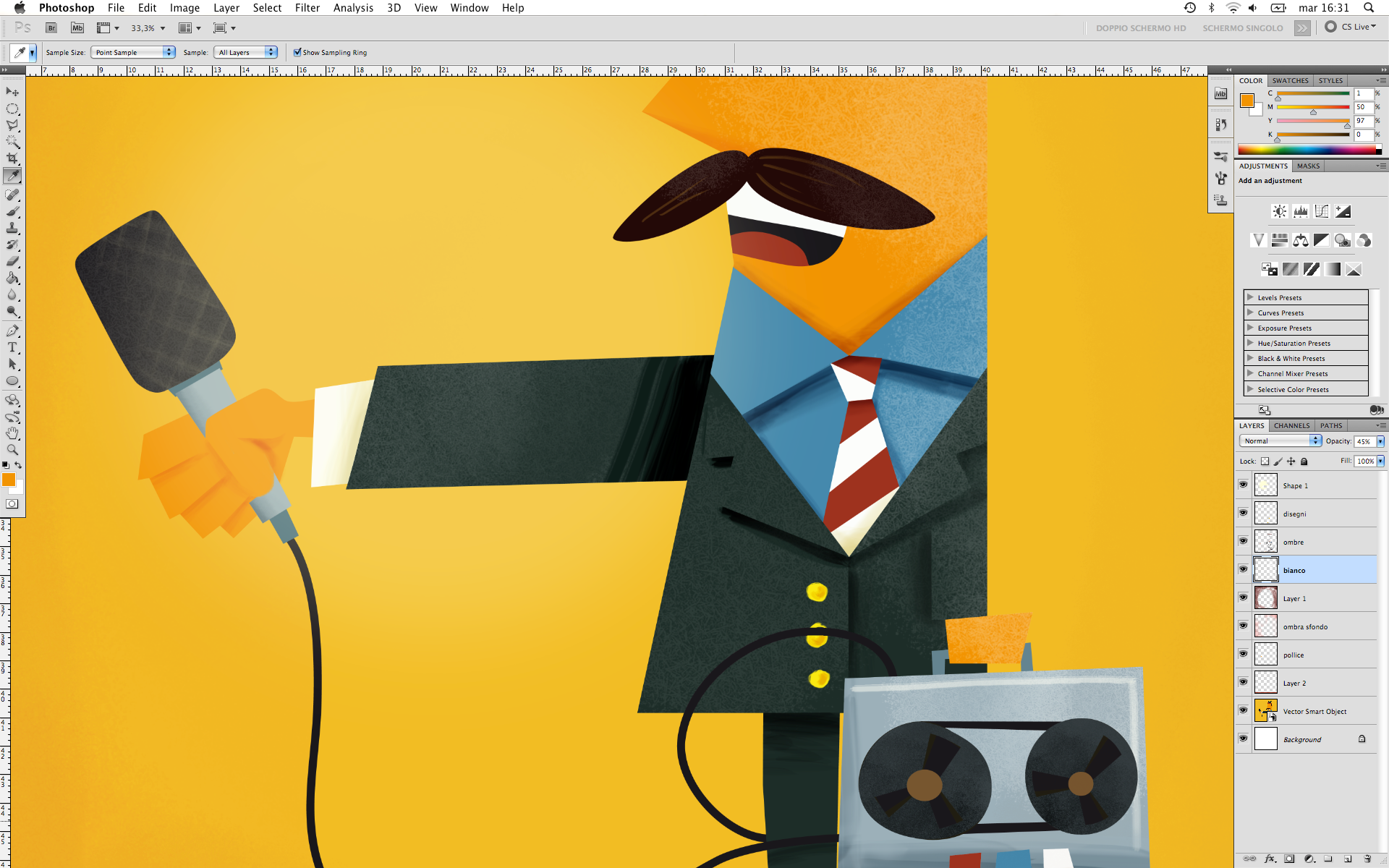Click the Brightness/Contrast adjustment icon

pos(1279,211)
